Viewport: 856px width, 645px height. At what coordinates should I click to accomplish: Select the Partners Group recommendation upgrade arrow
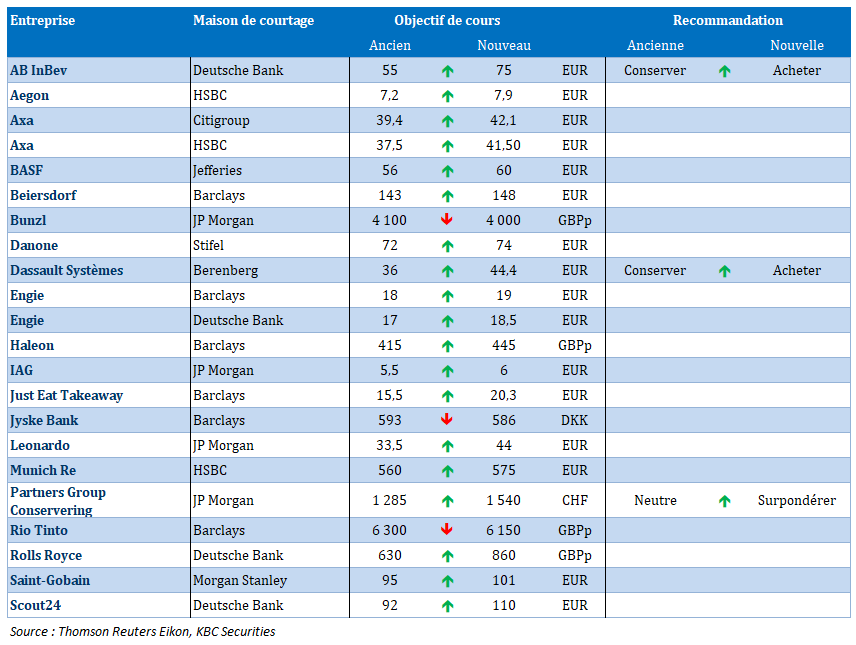click(x=724, y=501)
